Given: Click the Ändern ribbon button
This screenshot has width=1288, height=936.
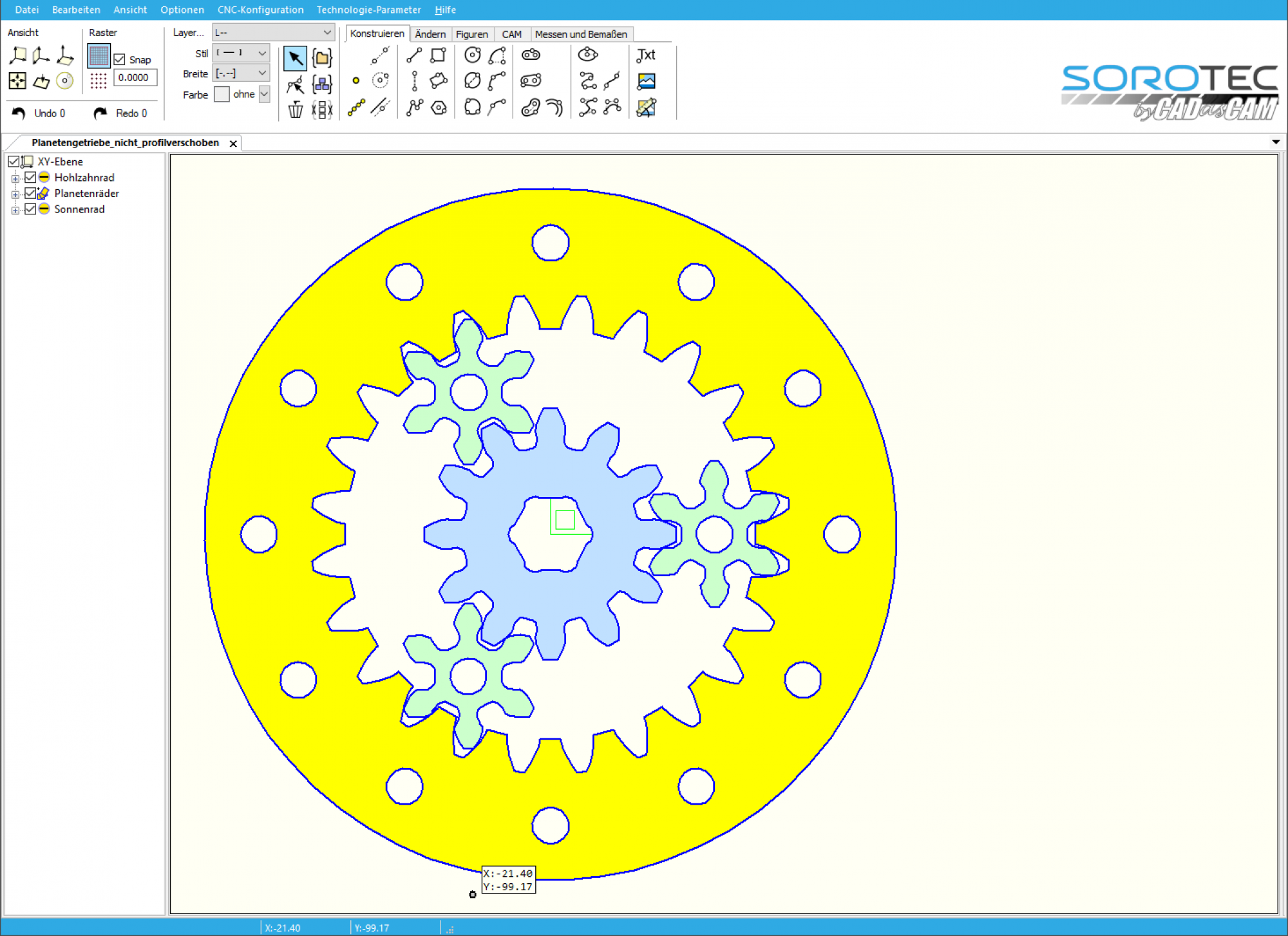Looking at the screenshot, I should coord(431,34).
